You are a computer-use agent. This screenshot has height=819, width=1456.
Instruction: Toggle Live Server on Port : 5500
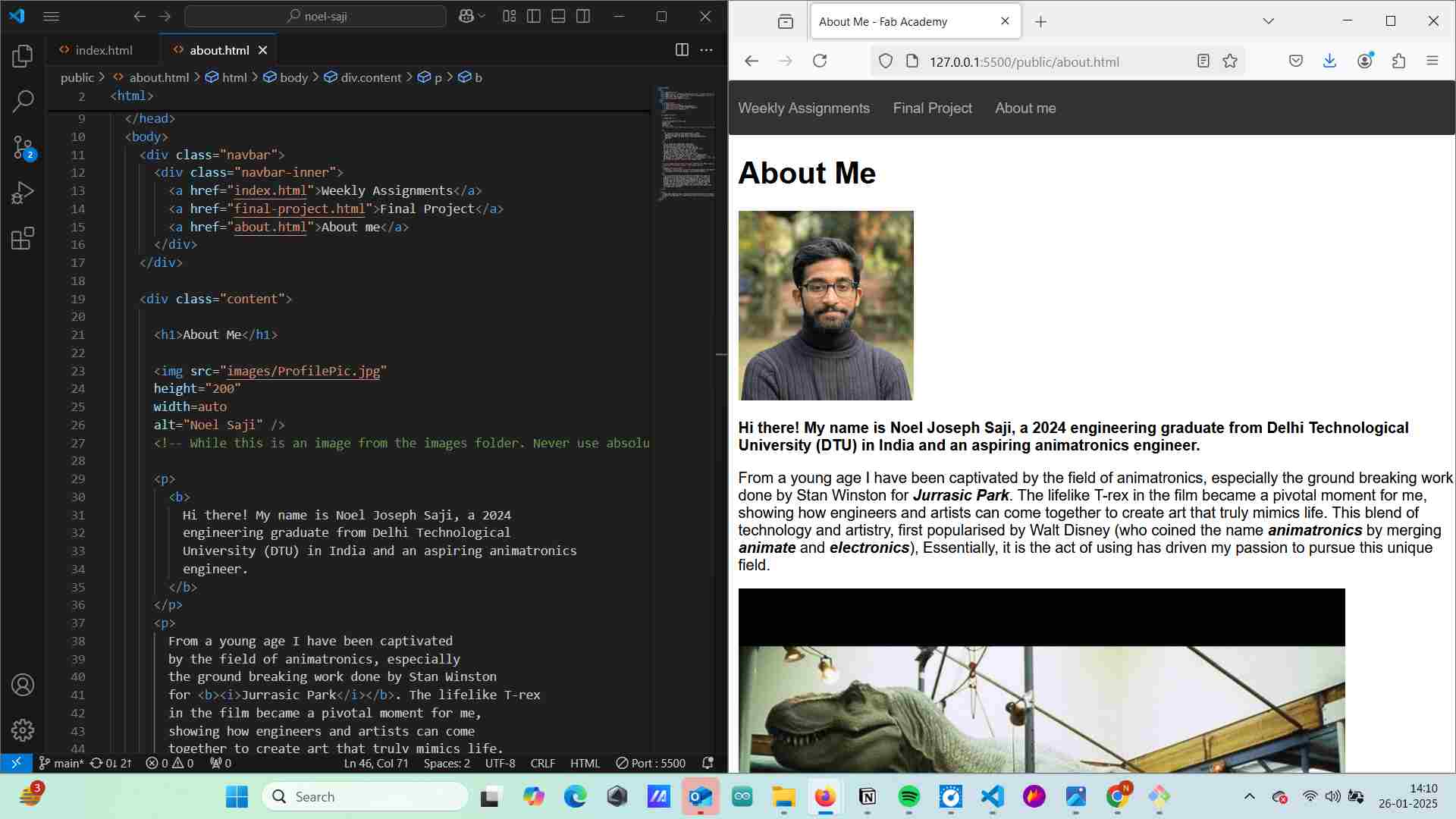point(651,764)
